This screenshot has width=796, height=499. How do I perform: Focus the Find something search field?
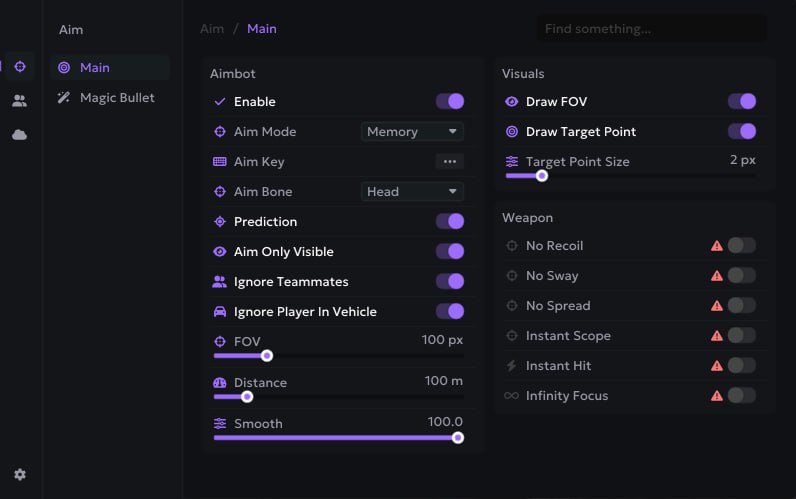coord(652,28)
